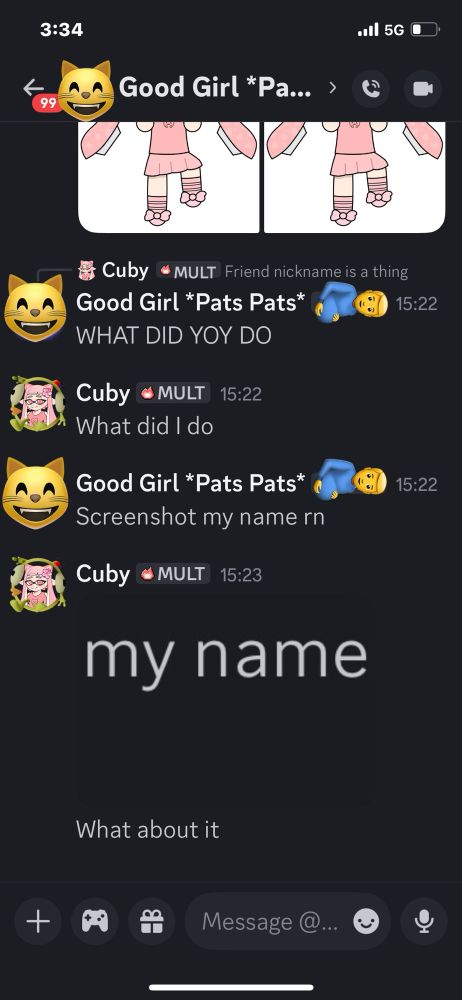Tap Cuby's avatar next to 'What did I do'

(x=38, y=404)
